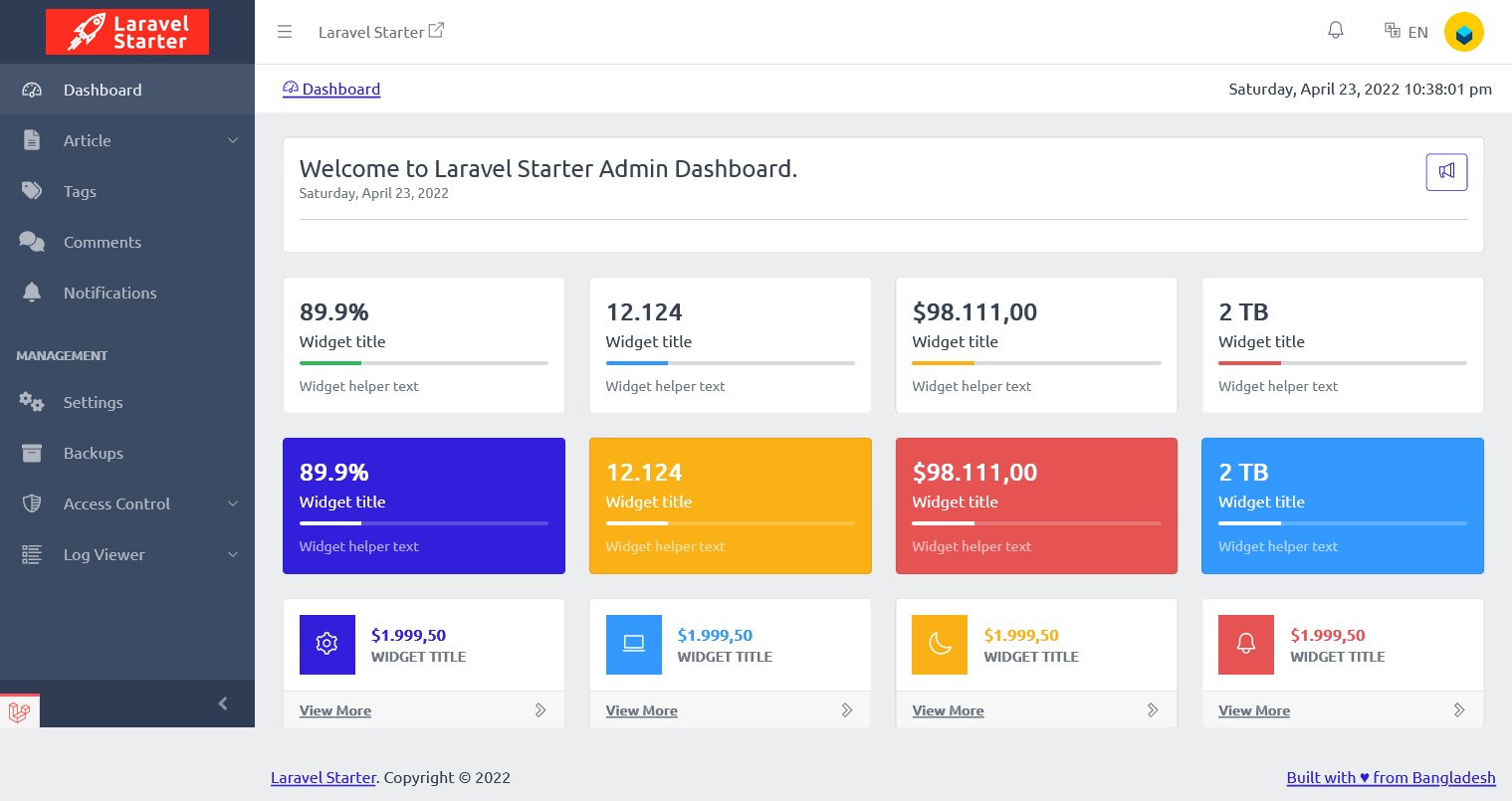
Task: Click the yellow 12.124 widget card
Action: click(731, 505)
